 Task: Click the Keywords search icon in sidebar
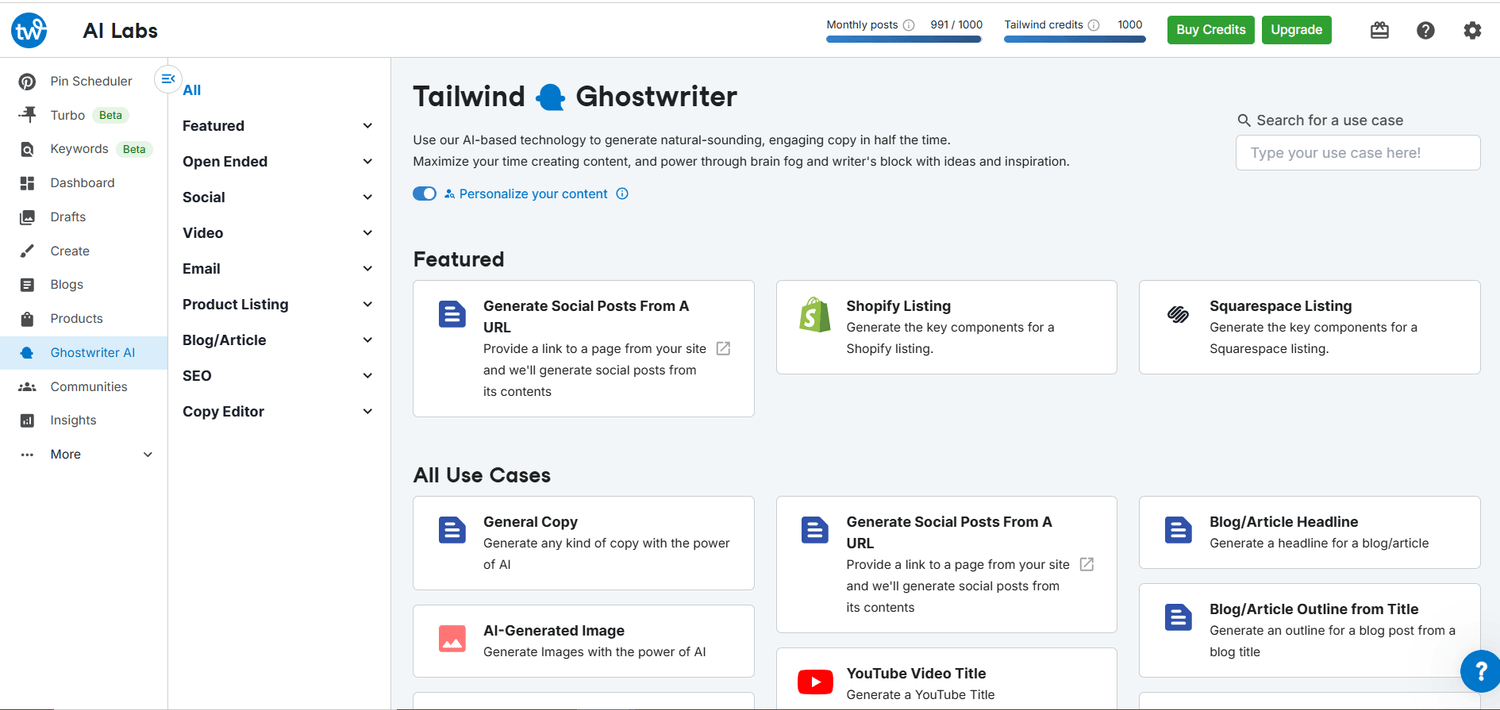(x=28, y=149)
